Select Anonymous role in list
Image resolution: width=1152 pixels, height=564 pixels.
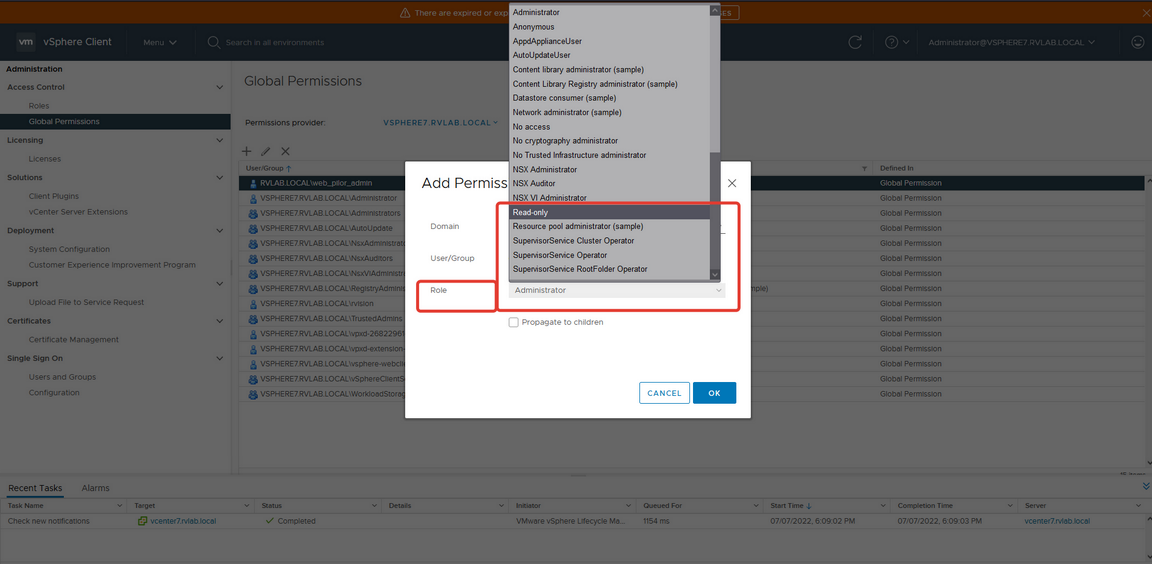coord(609,26)
